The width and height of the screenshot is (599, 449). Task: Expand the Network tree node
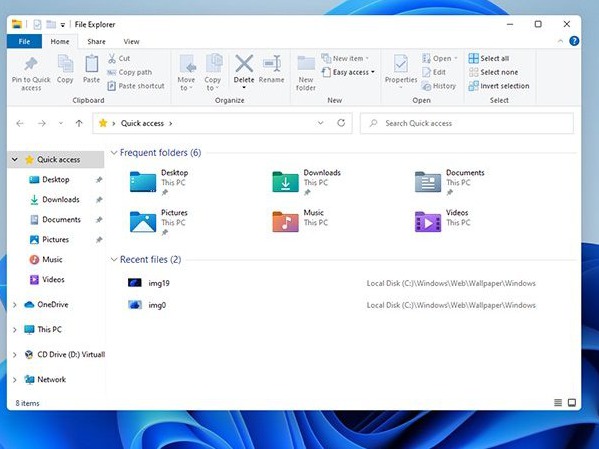click(15, 379)
